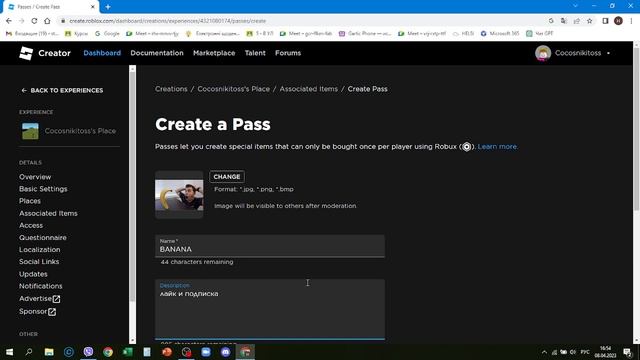Image resolution: width=640 pixels, height=360 pixels.
Task: Open Zoom from the taskbar
Action: [x=206, y=352]
